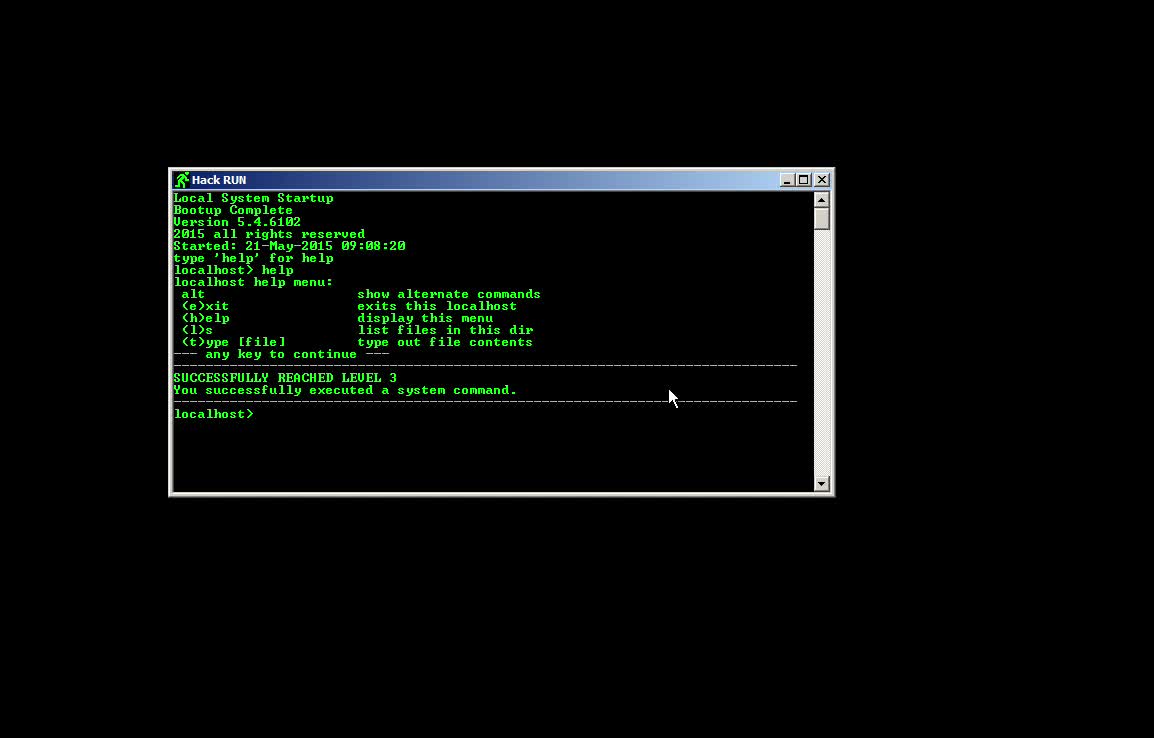Click the bottom localhost> command prompt
1154x738 pixels.
pos(214,414)
